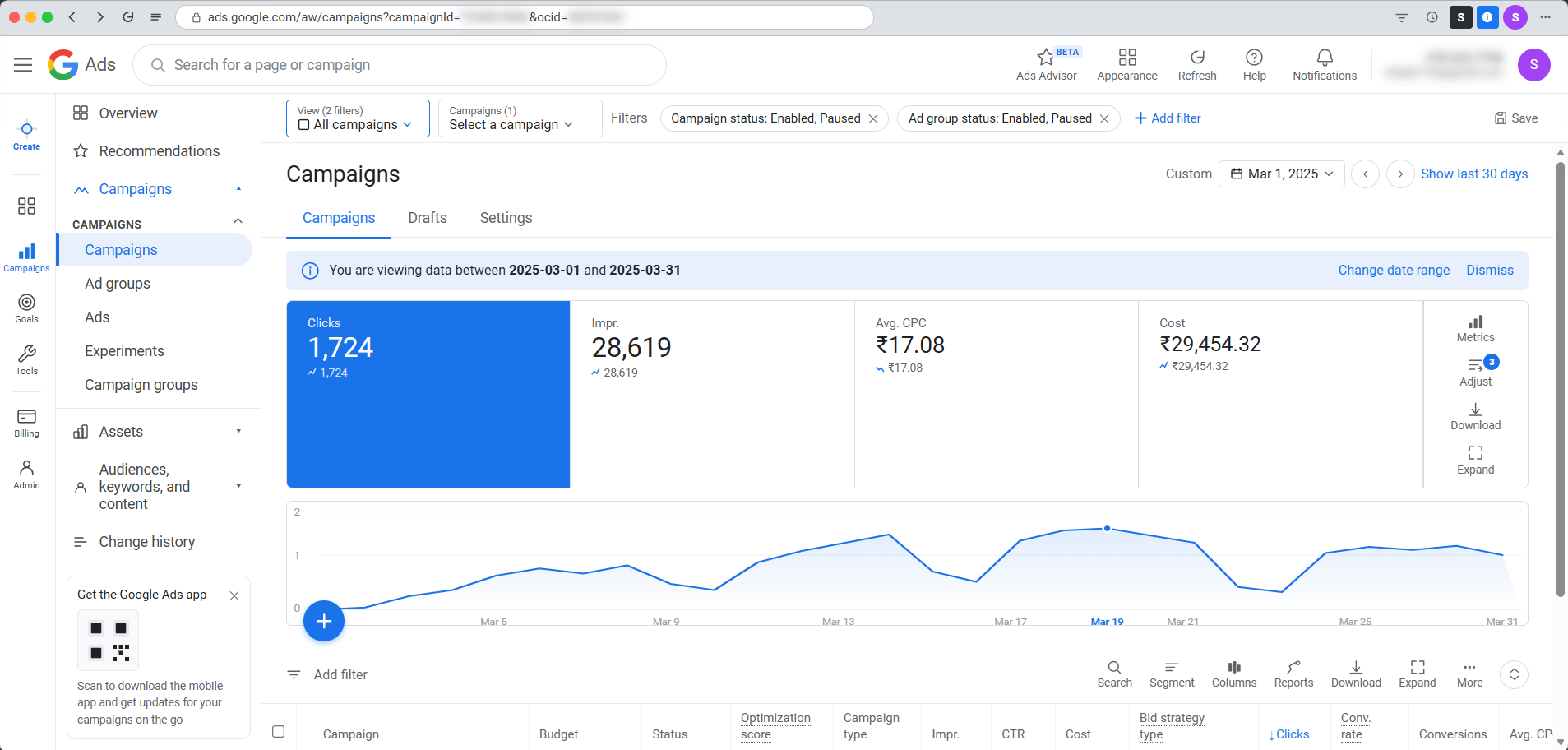Open the More table options
Screen dimensions: 1568x750
tap(1469, 674)
